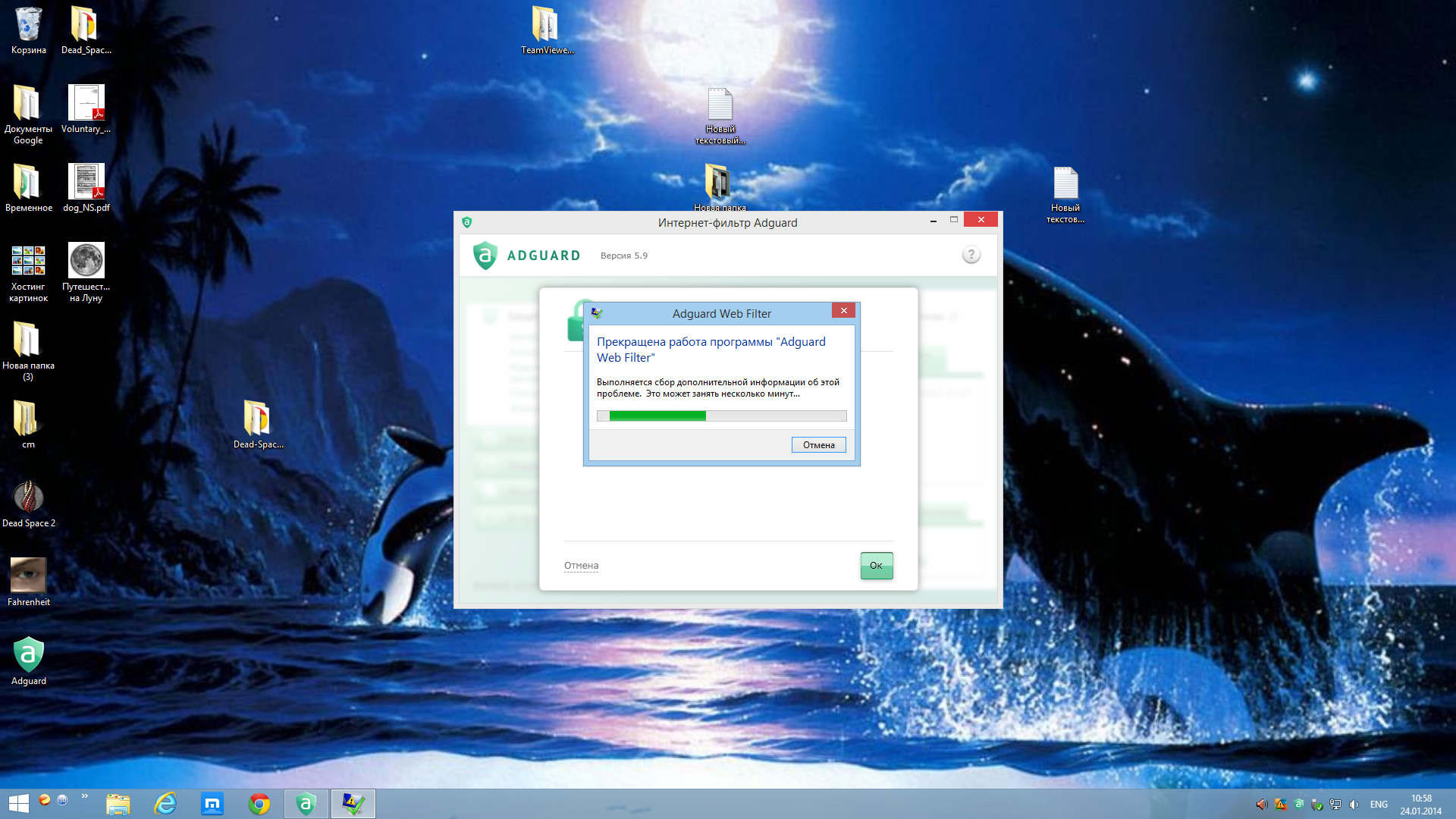Select the cm folder icon

coord(28,425)
